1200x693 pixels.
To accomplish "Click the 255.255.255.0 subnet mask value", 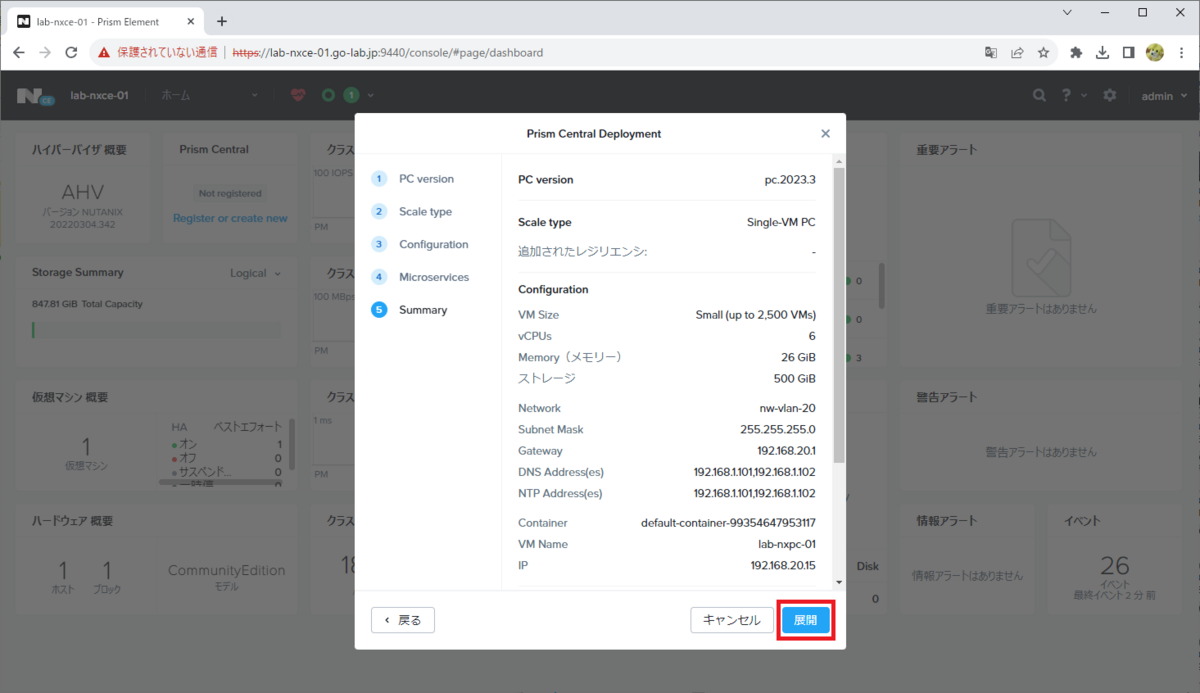I will click(778, 429).
